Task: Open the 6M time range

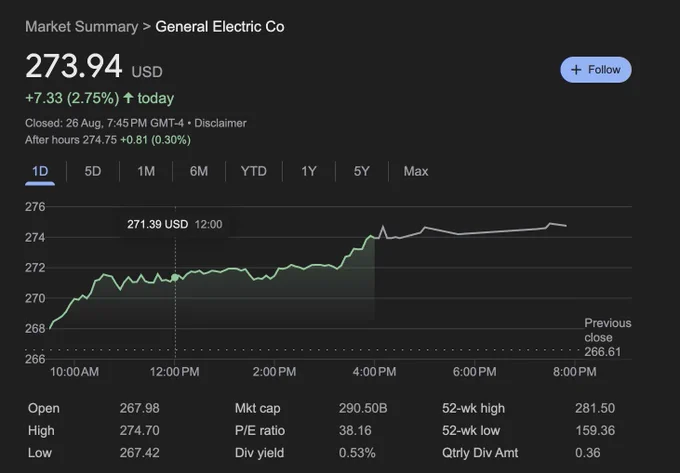Action: tap(199, 171)
